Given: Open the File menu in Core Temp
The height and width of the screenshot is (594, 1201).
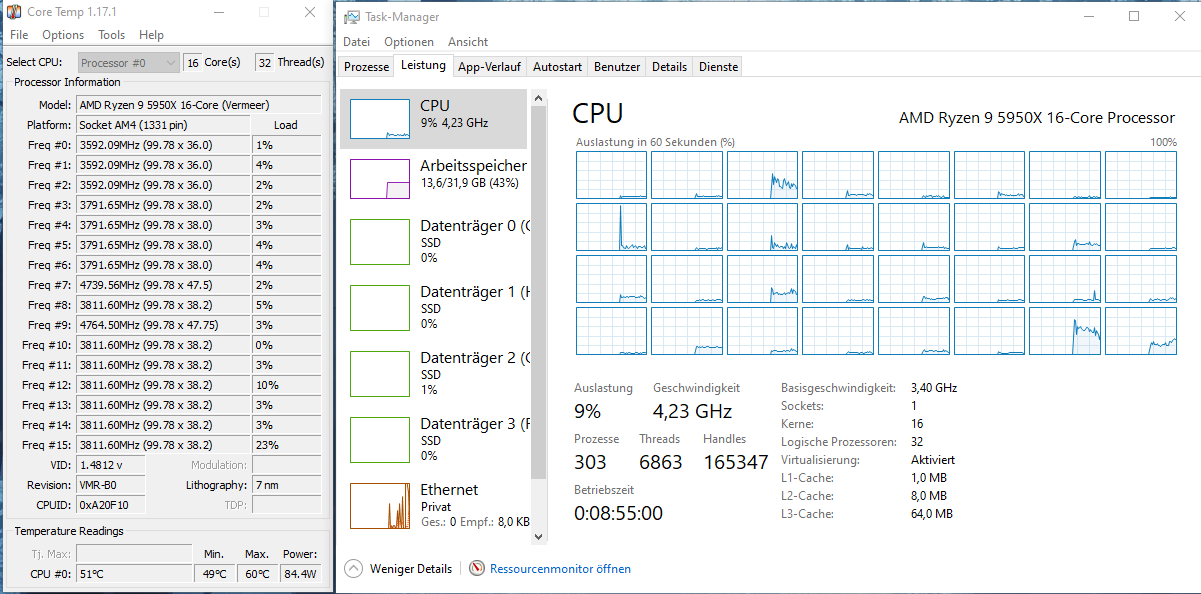Looking at the screenshot, I should pos(19,34).
